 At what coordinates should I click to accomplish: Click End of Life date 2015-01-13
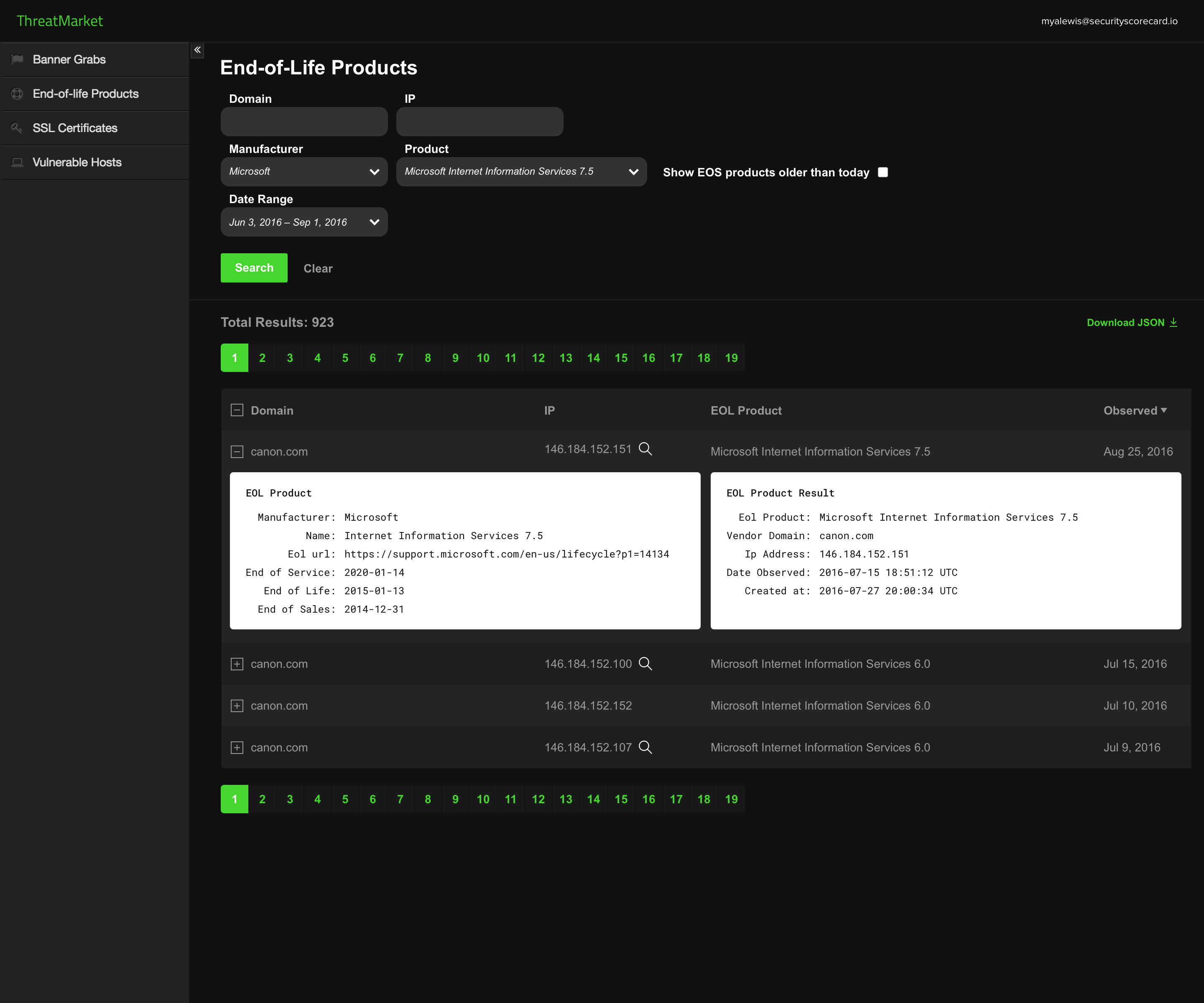[374, 591]
